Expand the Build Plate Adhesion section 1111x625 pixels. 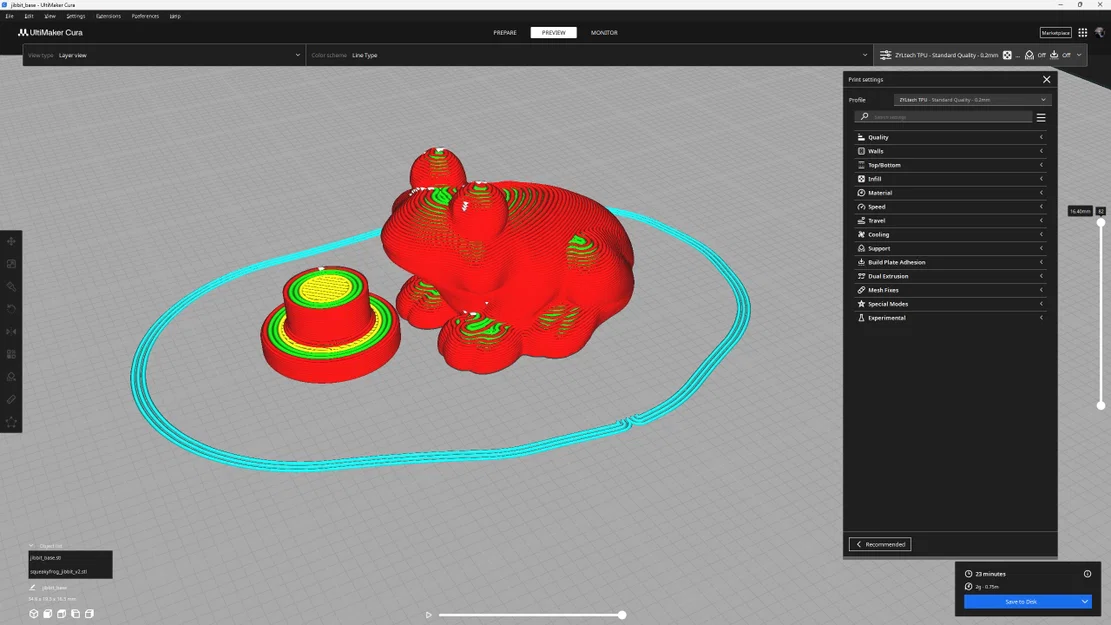coord(949,262)
